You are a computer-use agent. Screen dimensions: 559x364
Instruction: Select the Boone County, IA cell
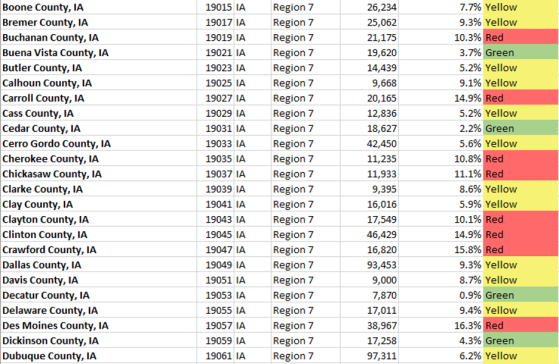pos(98,7)
